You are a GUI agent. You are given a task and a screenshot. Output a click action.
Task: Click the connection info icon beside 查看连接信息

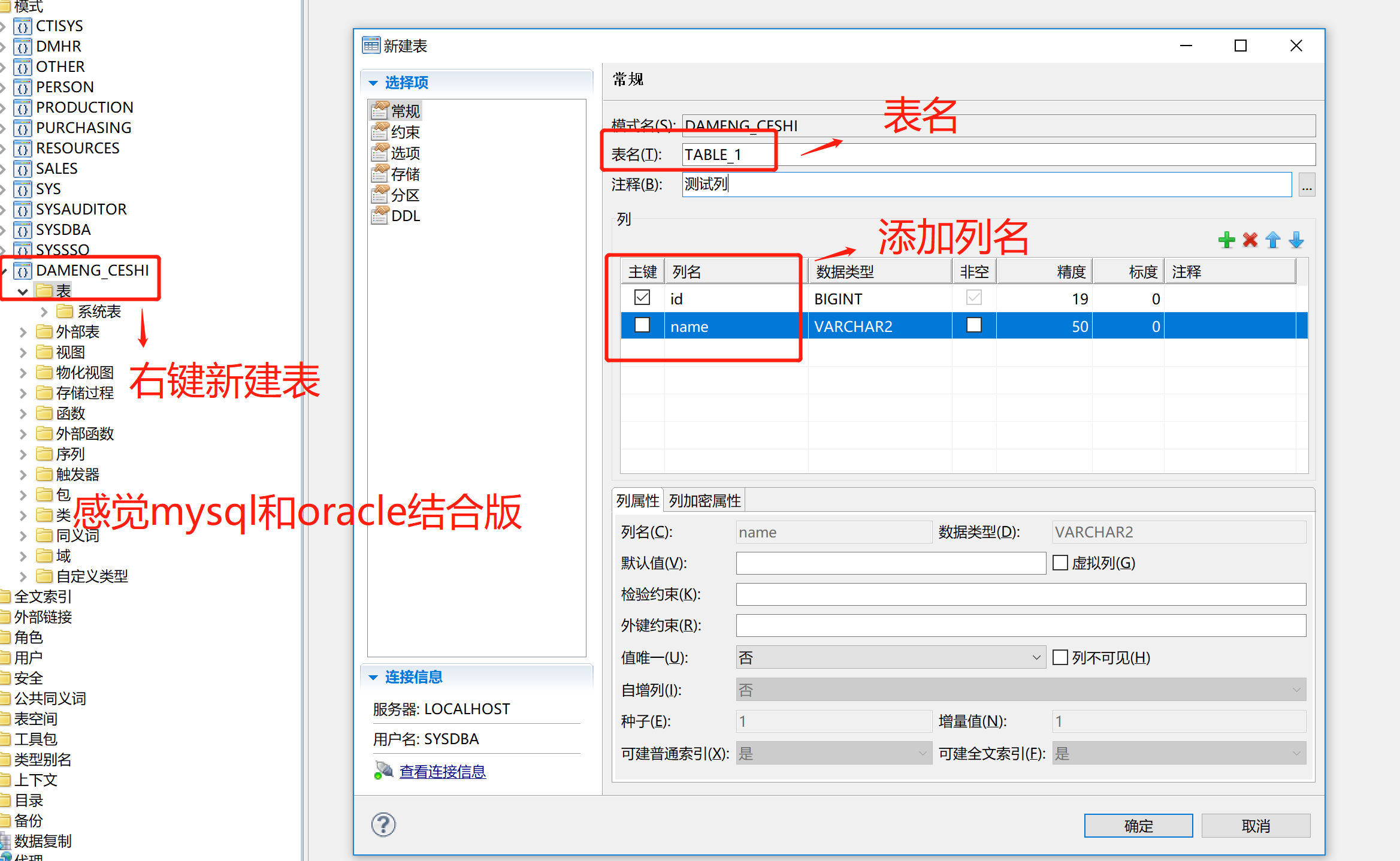383,771
